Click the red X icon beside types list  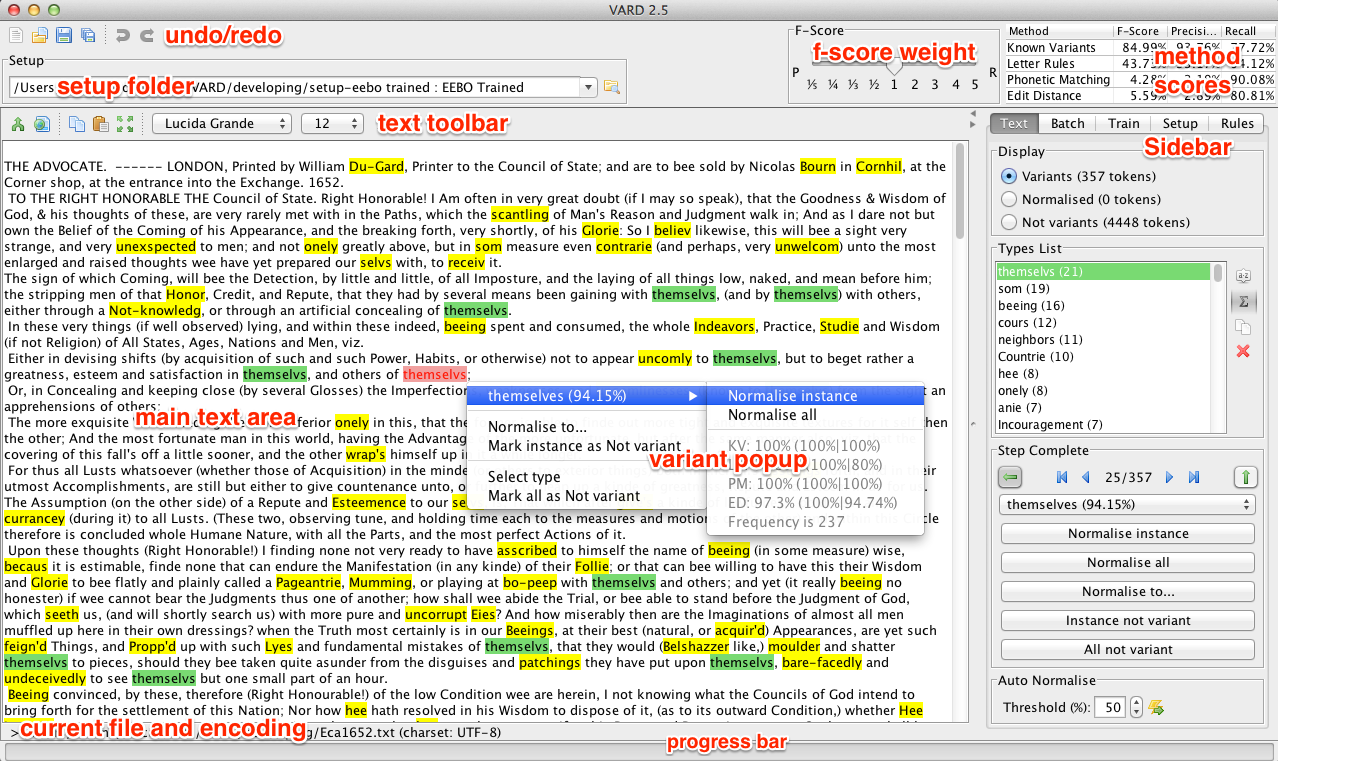click(1243, 351)
